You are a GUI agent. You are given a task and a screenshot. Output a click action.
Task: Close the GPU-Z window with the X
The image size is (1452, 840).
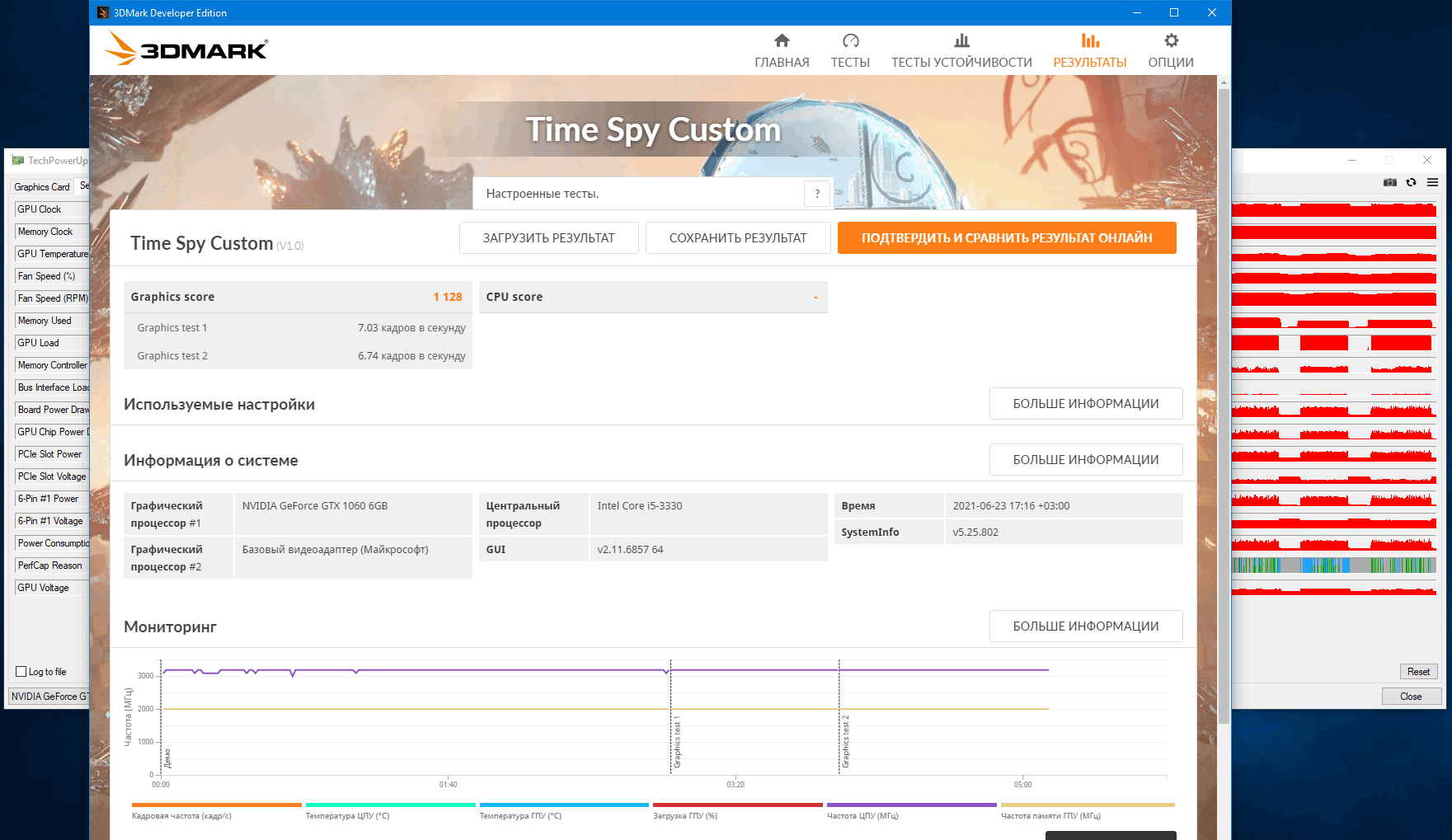pos(1427,160)
